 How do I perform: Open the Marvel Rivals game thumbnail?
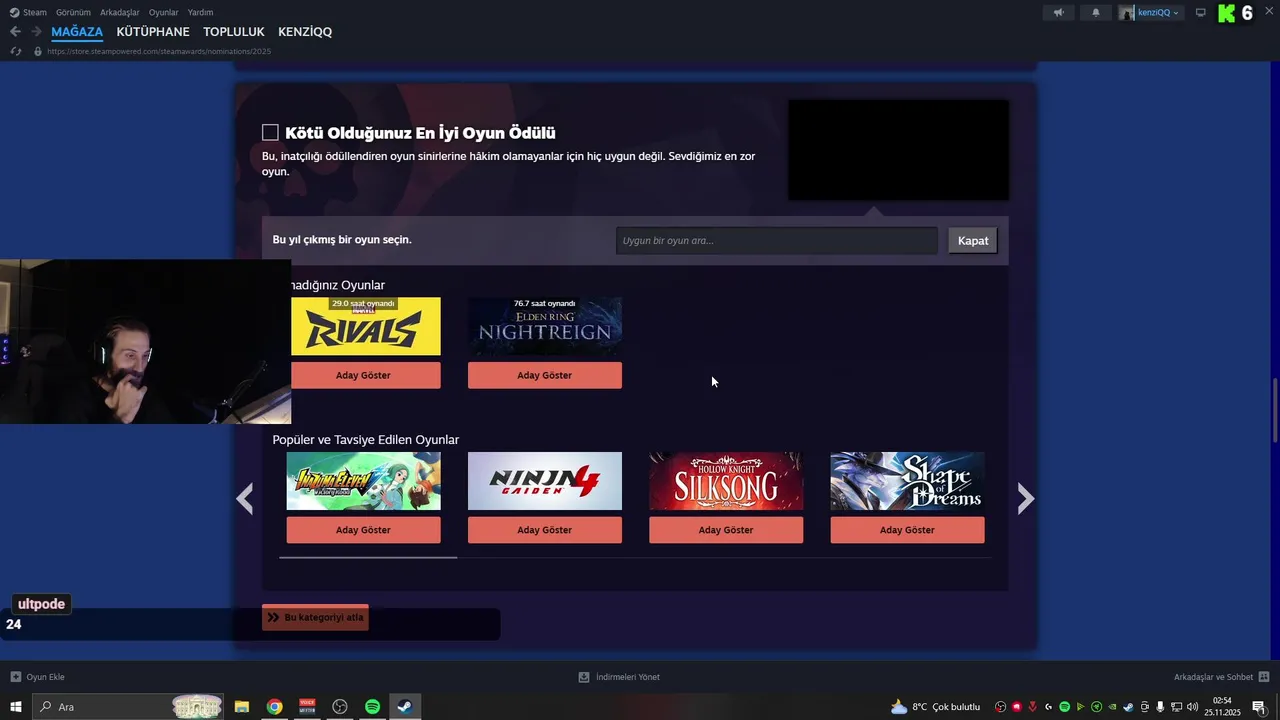[365, 326]
